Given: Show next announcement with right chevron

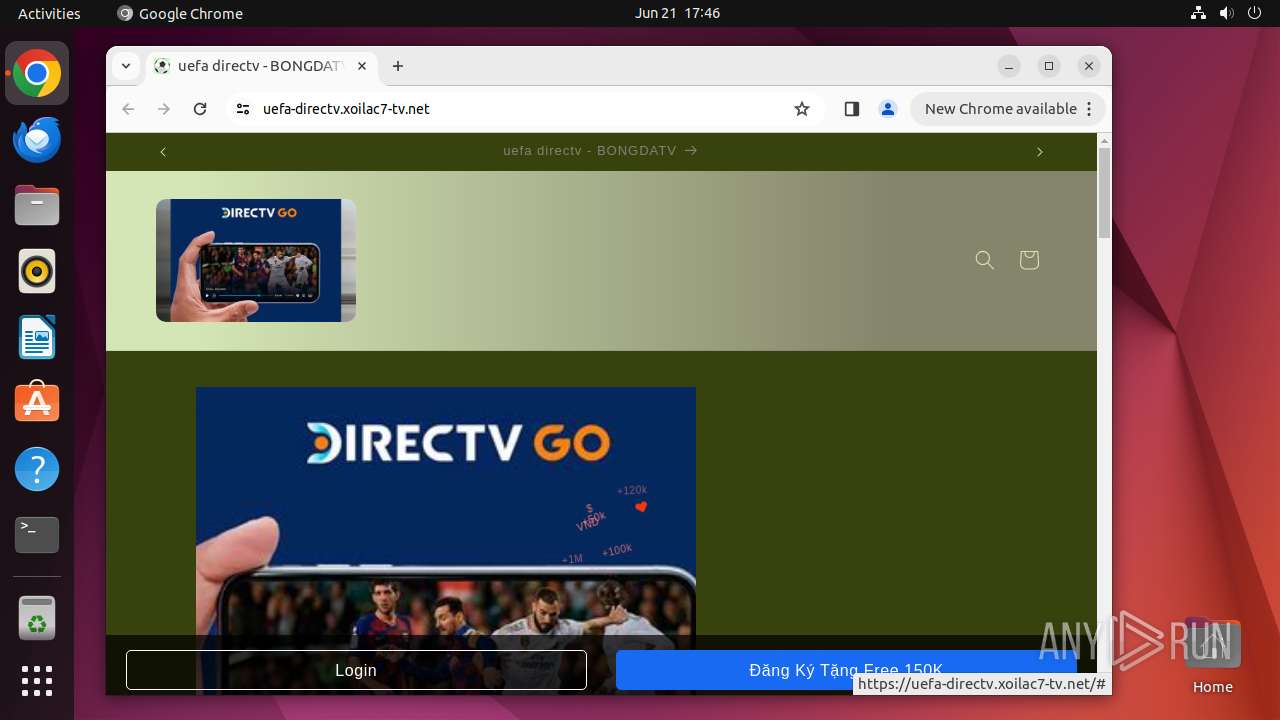Looking at the screenshot, I should 1039,151.
